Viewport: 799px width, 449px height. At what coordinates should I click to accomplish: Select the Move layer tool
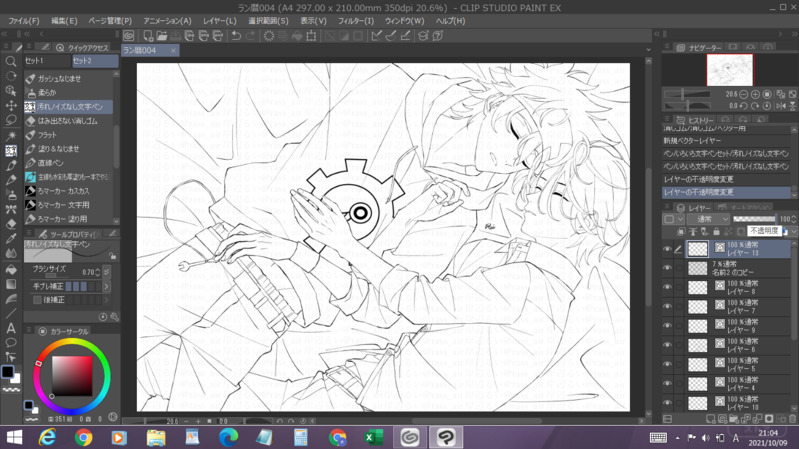(11, 105)
